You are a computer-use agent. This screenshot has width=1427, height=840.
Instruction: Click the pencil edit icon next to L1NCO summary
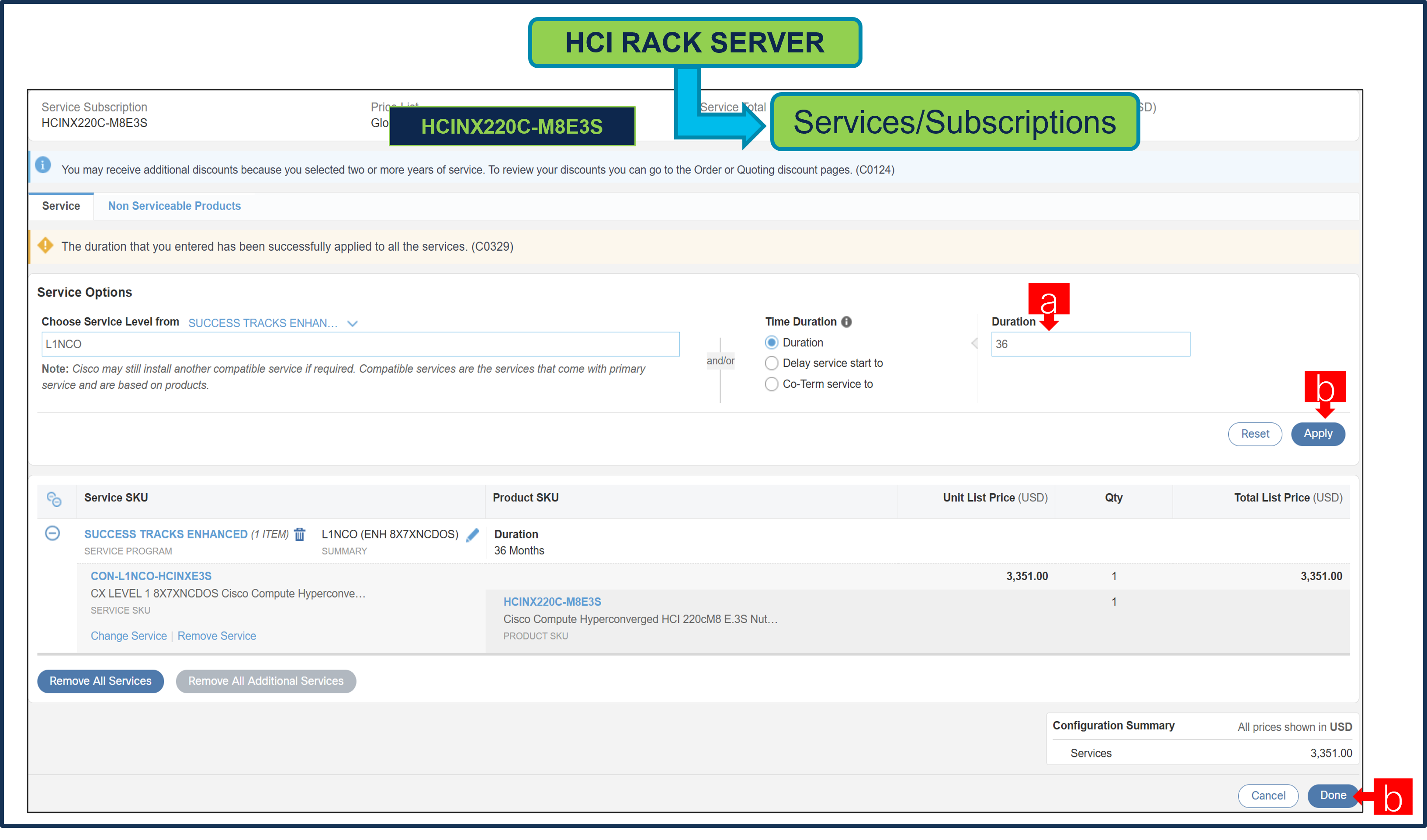tap(473, 535)
